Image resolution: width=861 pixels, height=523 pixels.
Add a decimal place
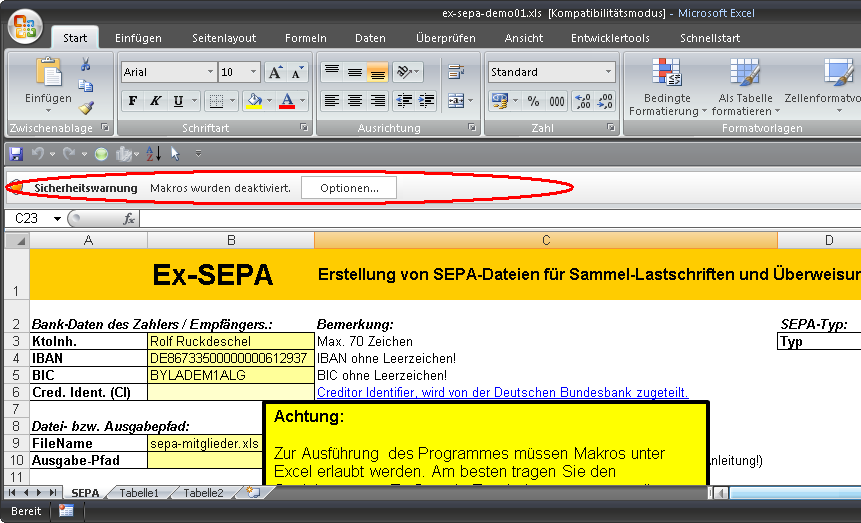(583, 101)
